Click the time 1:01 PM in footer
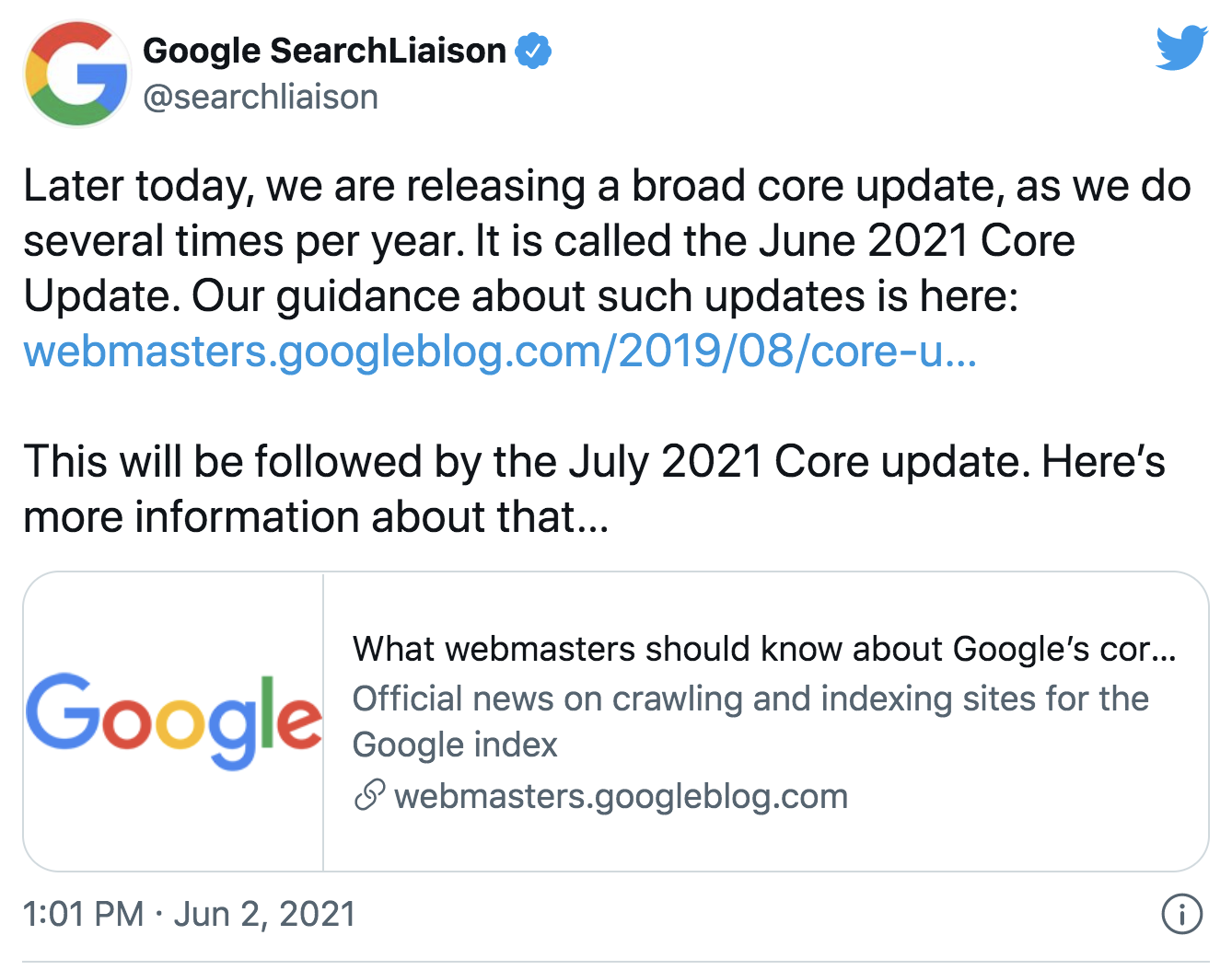This screenshot has height=970, width=1232. (84, 914)
